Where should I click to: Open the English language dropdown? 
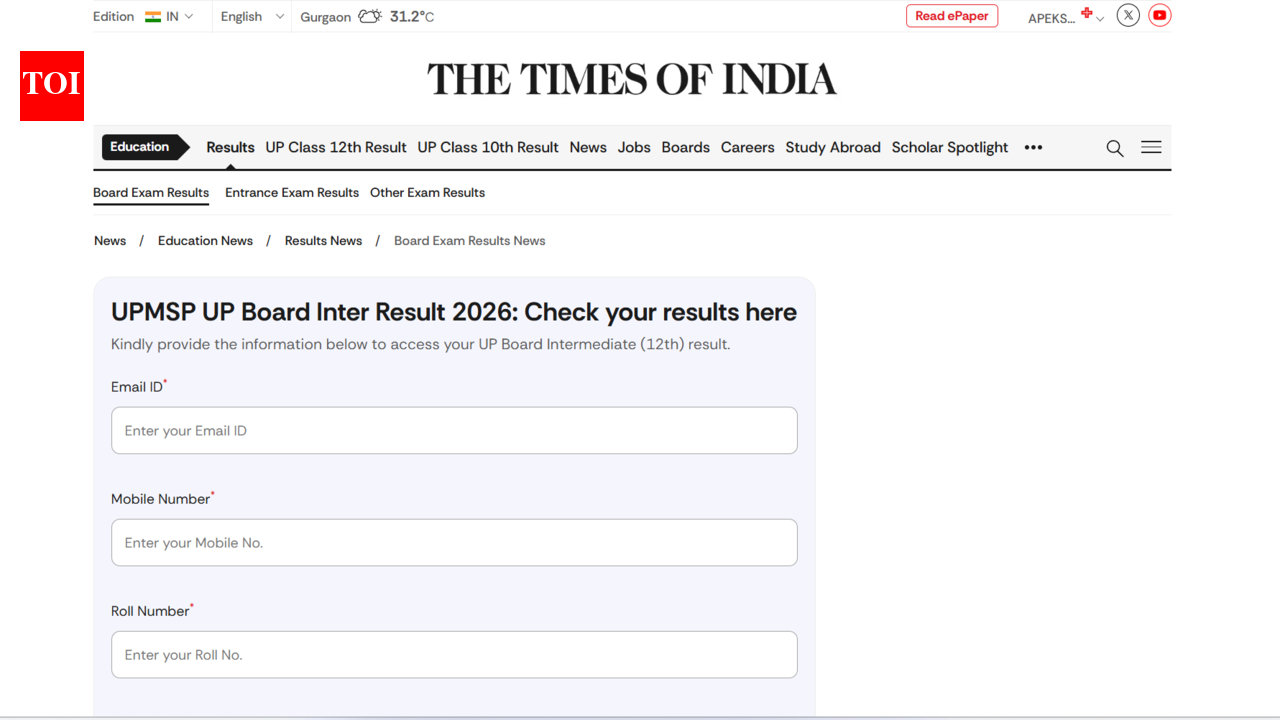pyautogui.click(x=250, y=16)
